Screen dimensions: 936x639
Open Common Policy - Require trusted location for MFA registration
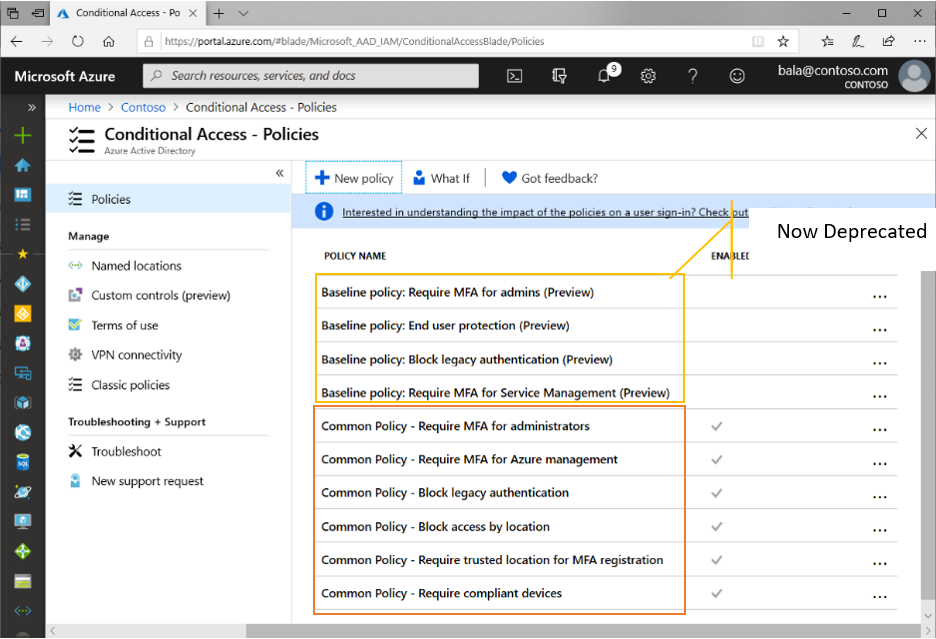pyautogui.click(x=492, y=560)
